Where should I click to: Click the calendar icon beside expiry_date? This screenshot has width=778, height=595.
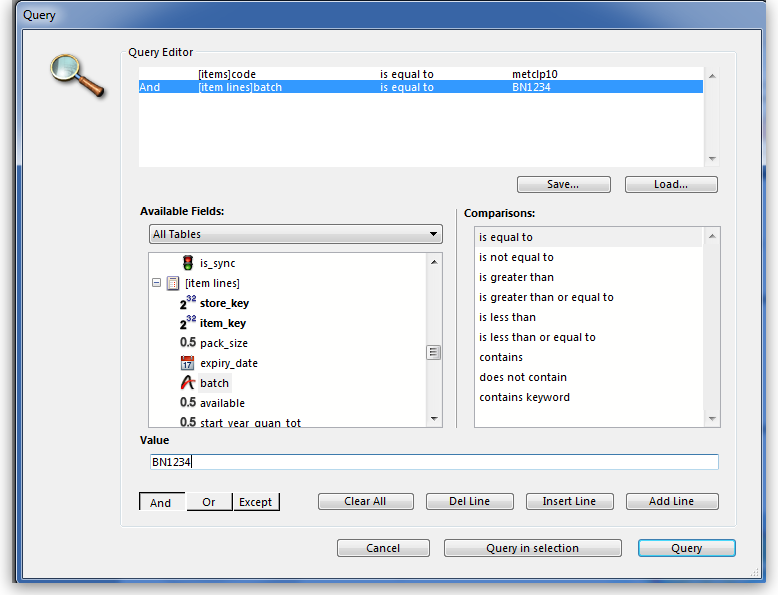click(x=187, y=363)
